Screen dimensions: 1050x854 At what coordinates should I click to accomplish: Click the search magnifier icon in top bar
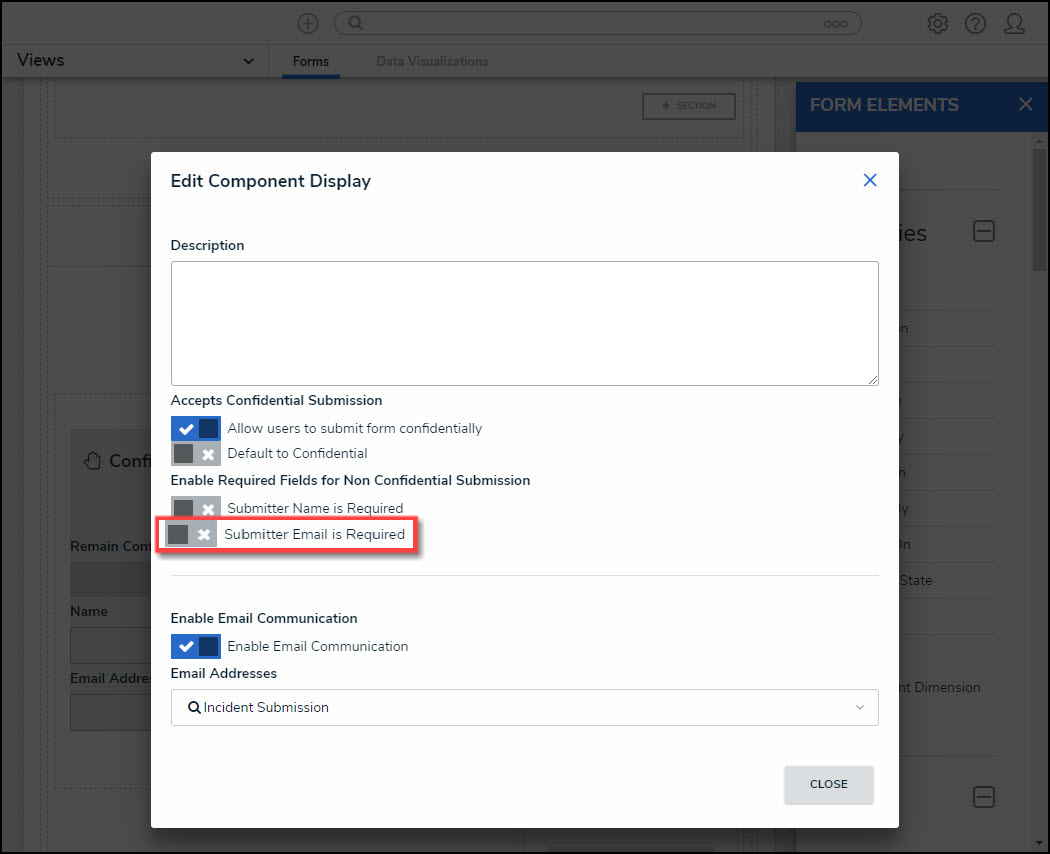point(355,23)
